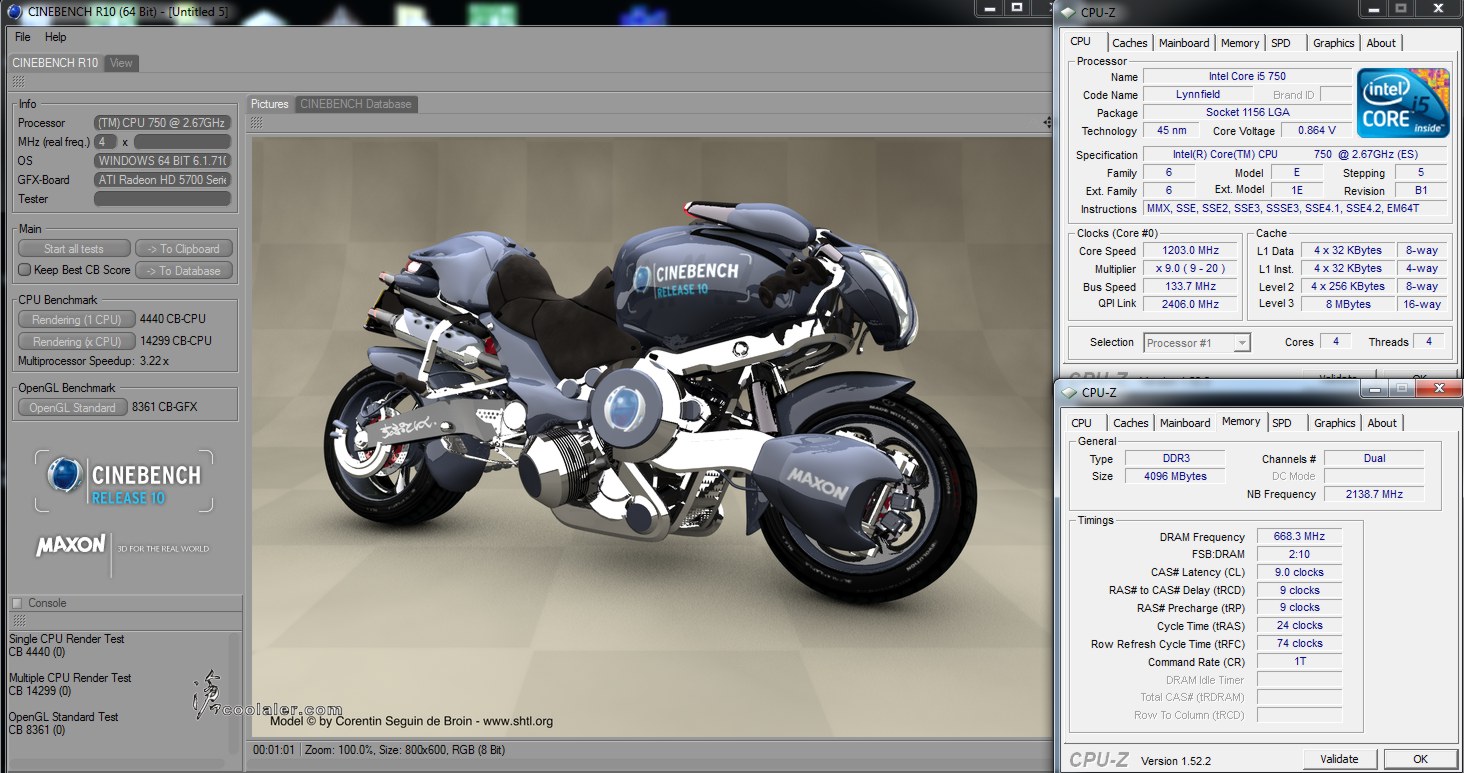Viewport: 1464px width, 773px height.
Task: Click the Name field Intel Core i5 750
Action: click(1247, 77)
